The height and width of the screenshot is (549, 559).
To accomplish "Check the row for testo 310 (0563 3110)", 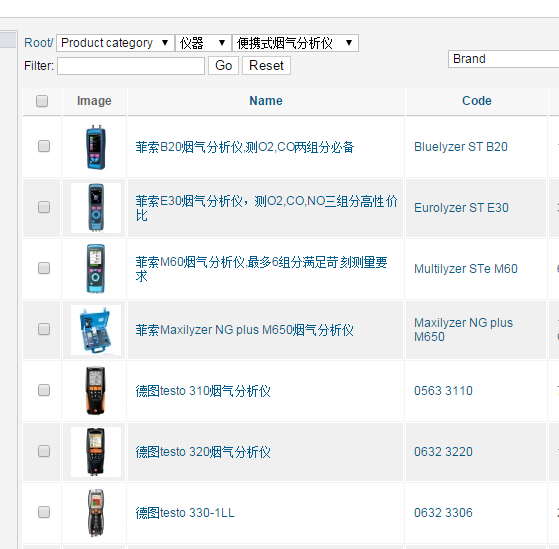I will click(44, 390).
